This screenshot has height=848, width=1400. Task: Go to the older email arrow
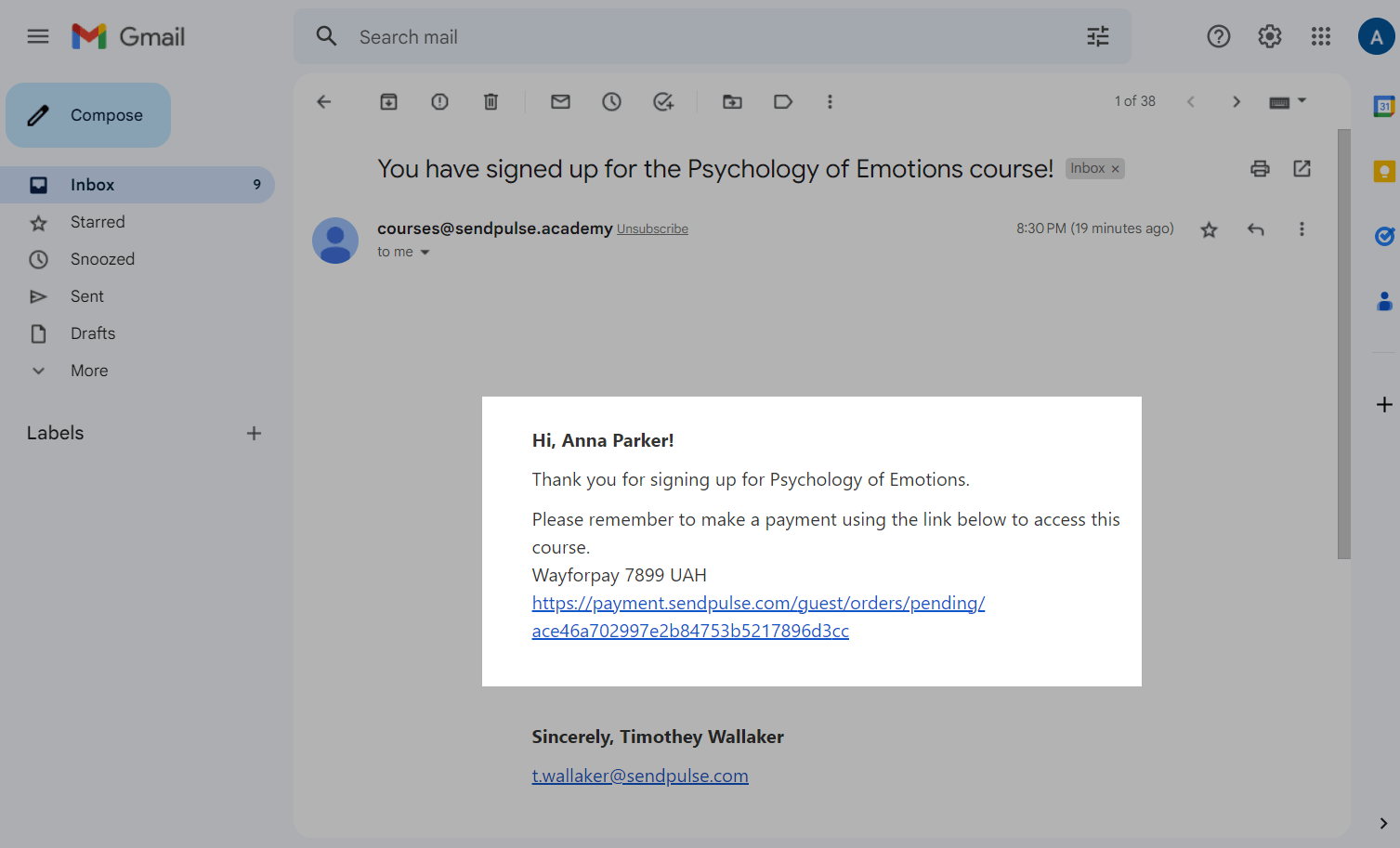coord(1236,101)
